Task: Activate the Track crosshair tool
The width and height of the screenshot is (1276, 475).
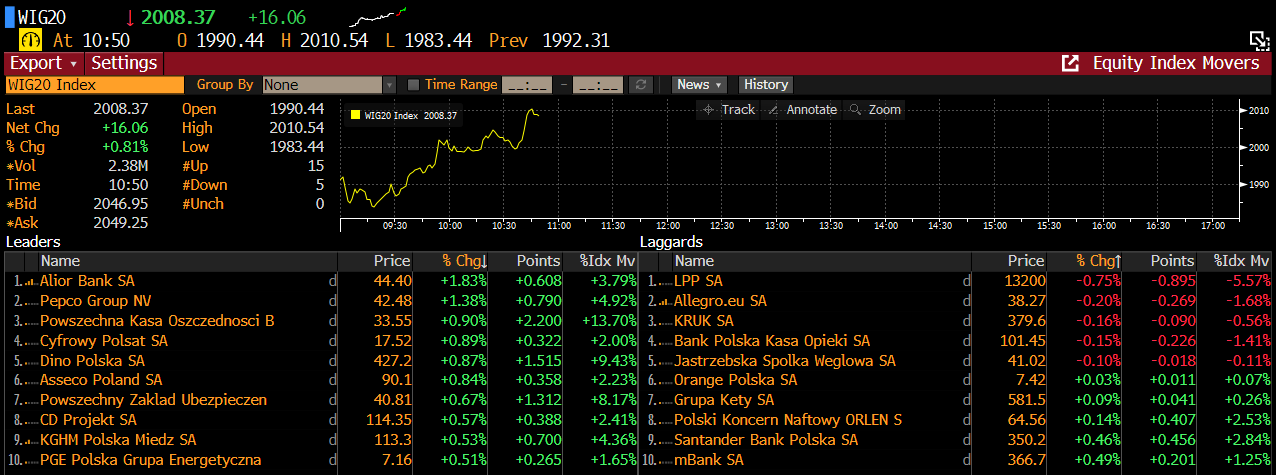Action: click(x=729, y=110)
